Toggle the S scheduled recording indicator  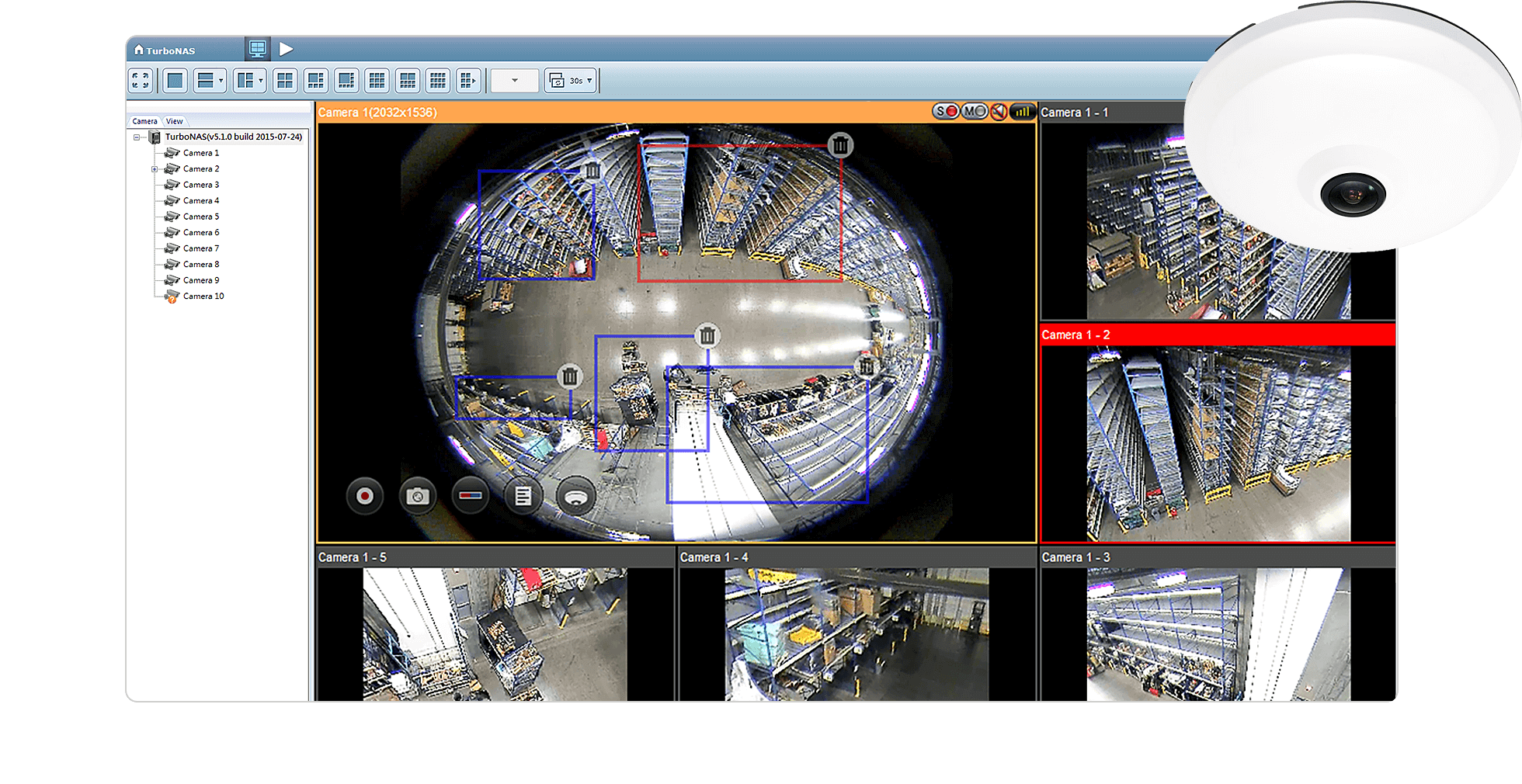coord(945,112)
